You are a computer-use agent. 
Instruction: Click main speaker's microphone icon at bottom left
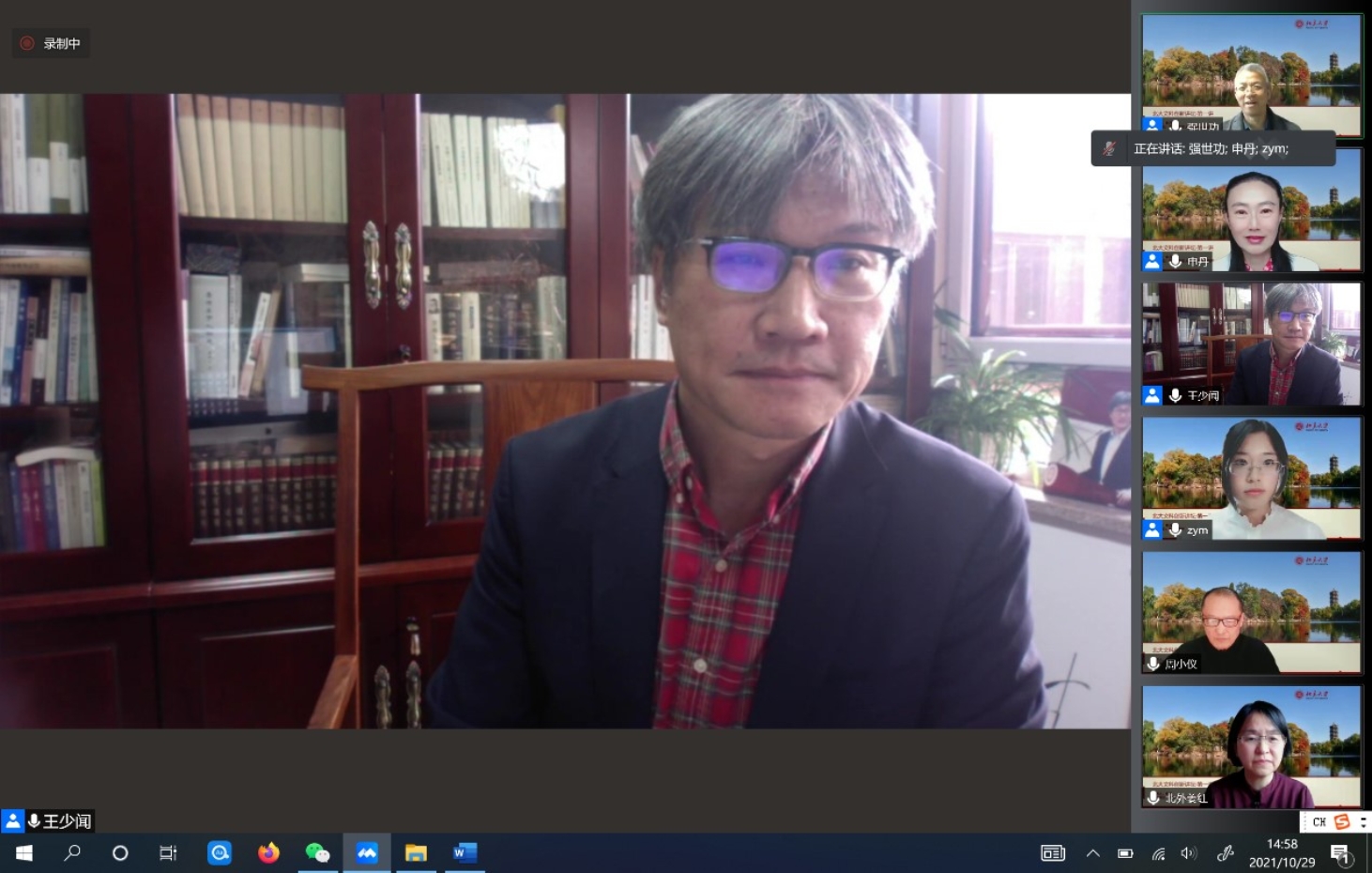pyautogui.click(x=34, y=821)
